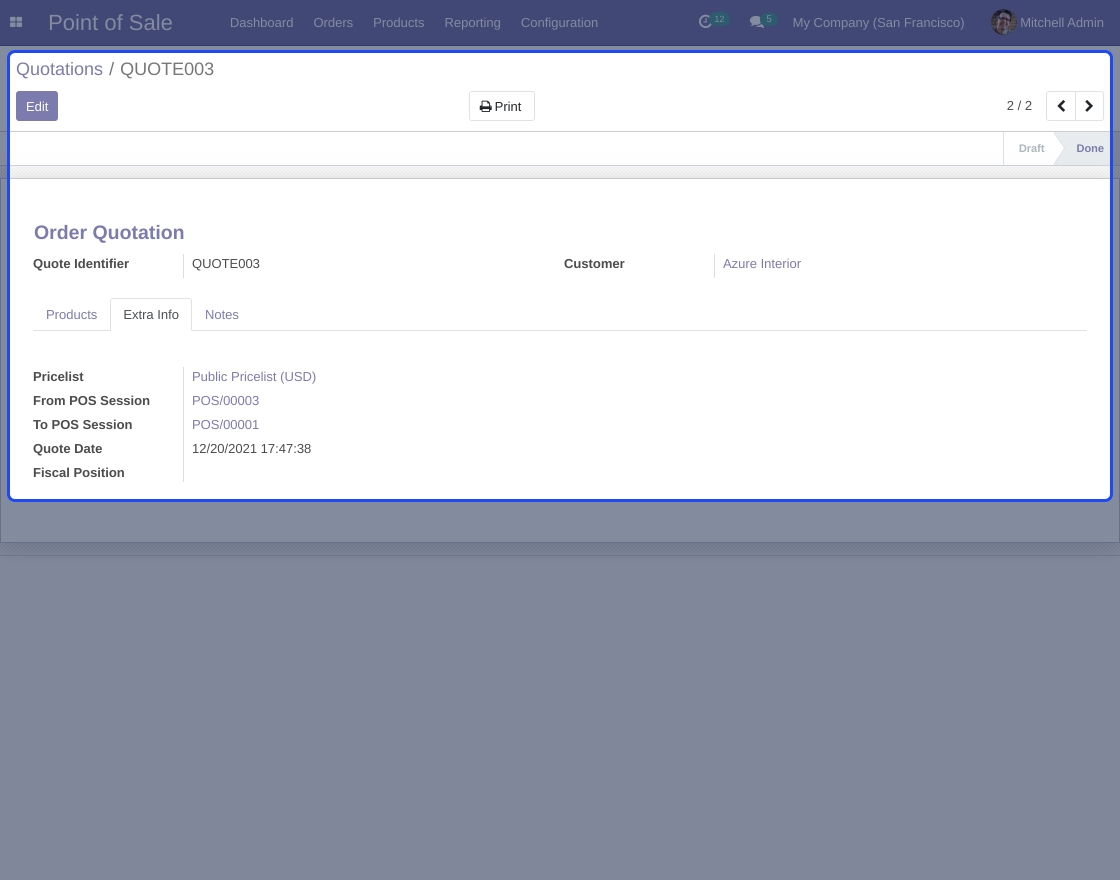Switch to the Notes tab
The height and width of the screenshot is (880, 1120).
pos(221,314)
